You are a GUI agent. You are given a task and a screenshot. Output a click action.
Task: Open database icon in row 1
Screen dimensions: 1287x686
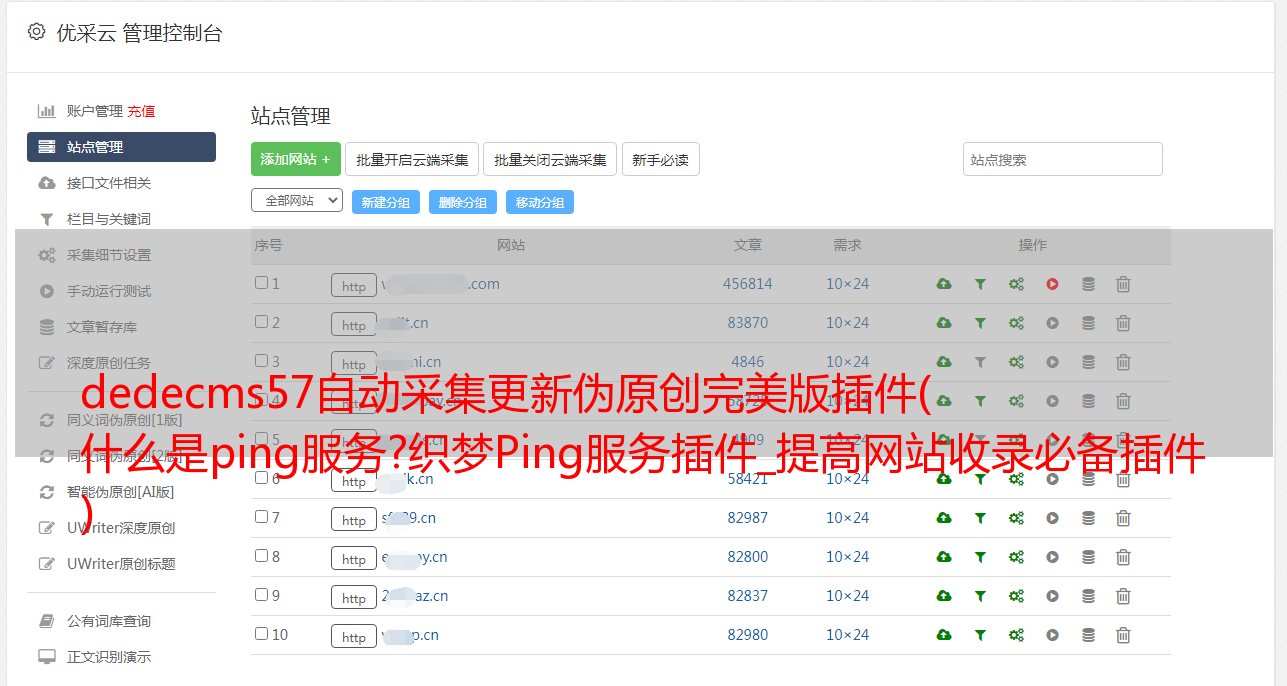pos(1088,284)
